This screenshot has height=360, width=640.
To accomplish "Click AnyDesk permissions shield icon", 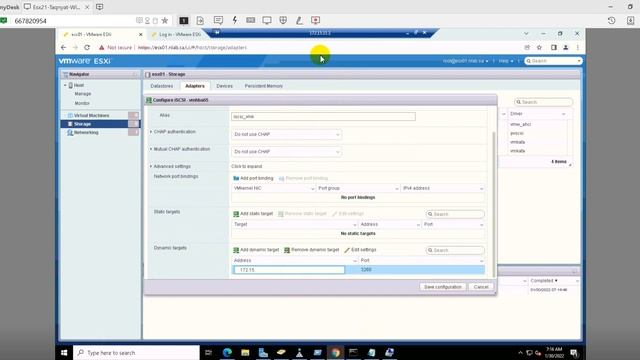I will click(x=283, y=20).
